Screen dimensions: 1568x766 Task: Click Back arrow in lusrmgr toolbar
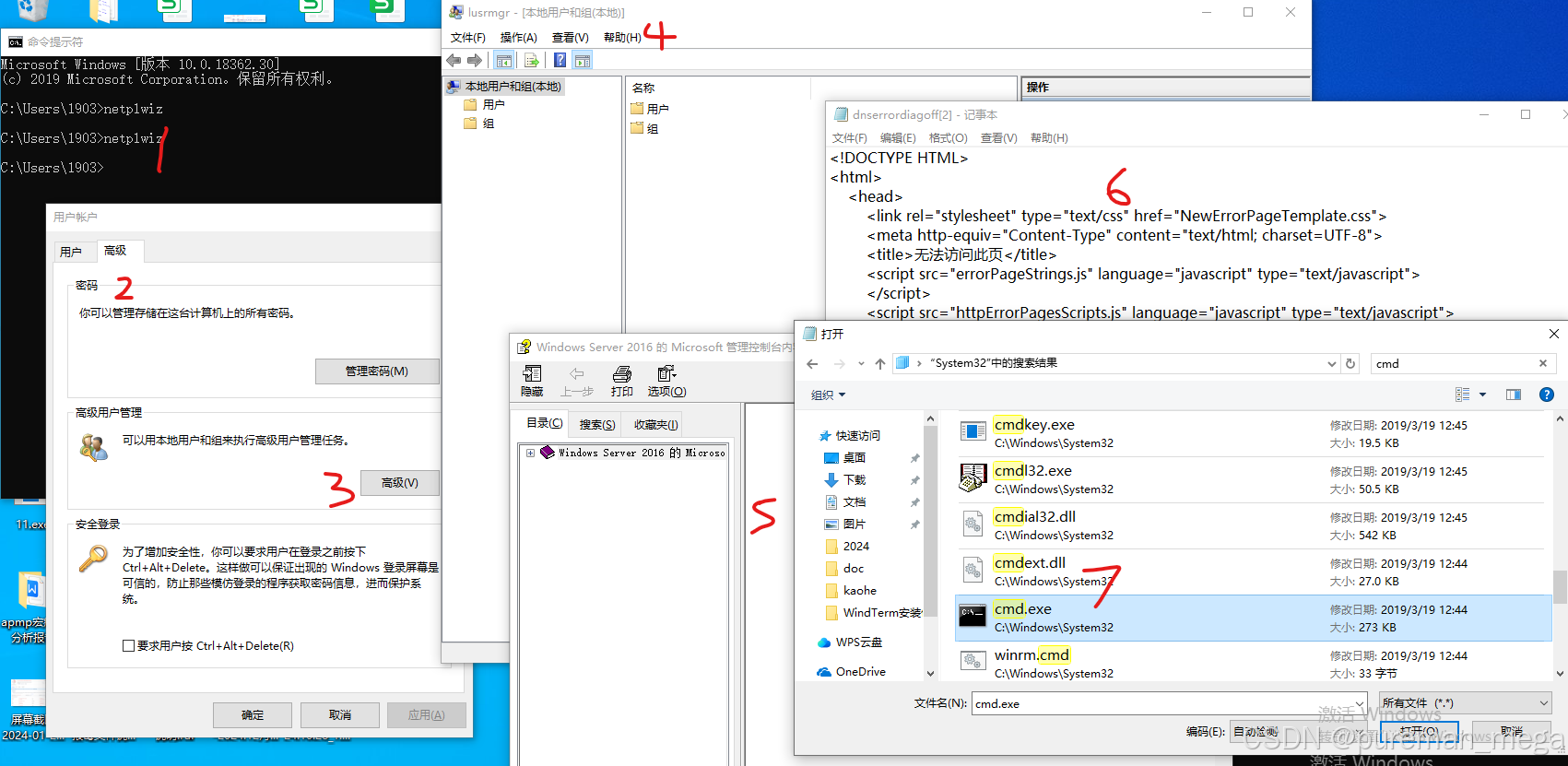(454, 60)
